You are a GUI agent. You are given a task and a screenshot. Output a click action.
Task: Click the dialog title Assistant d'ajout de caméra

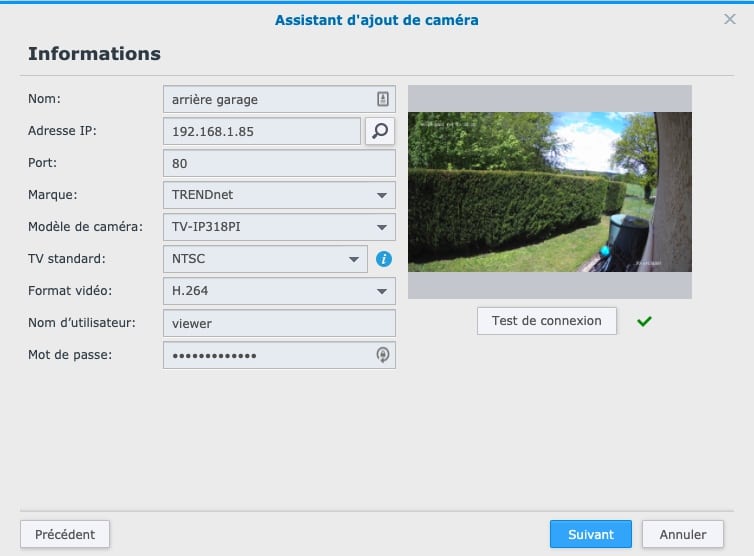coord(377,20)
